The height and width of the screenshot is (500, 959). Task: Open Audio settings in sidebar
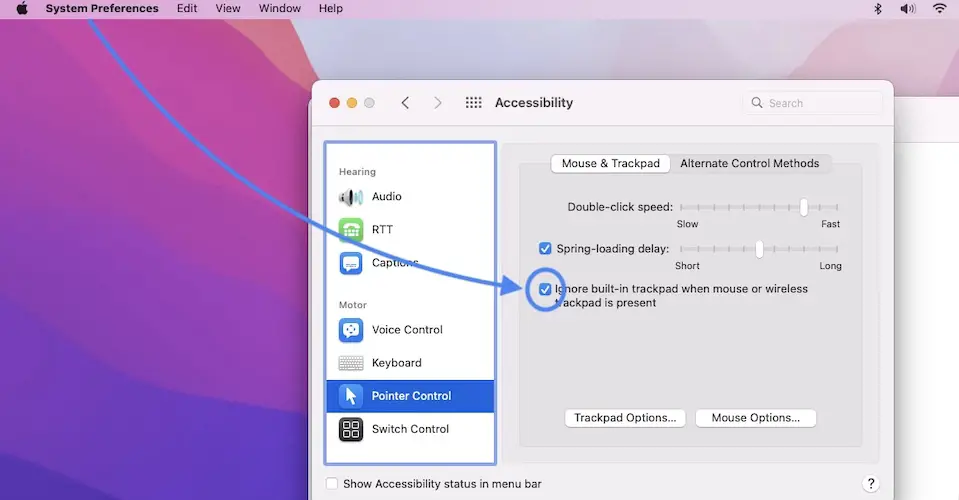click(385, 197)
